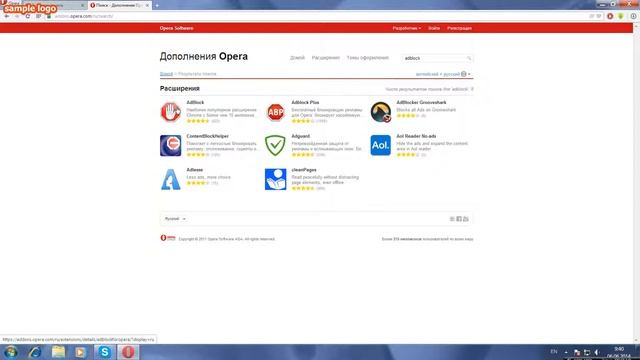Click the red extension icon in toolbar
The image size is (640, 360).
coord(610,16)
